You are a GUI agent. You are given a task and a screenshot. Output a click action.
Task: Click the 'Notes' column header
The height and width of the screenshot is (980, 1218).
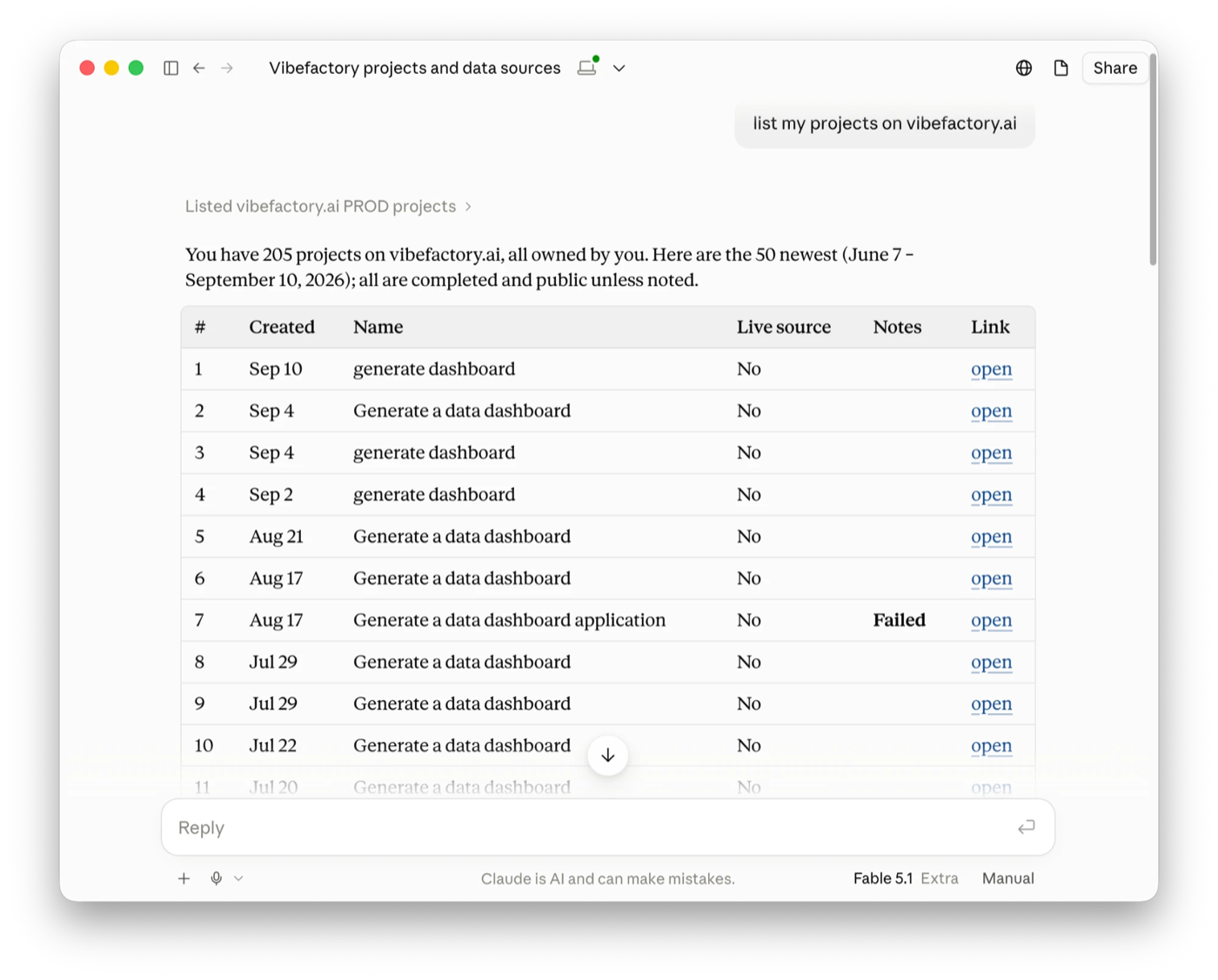click(x=897, y=327)
